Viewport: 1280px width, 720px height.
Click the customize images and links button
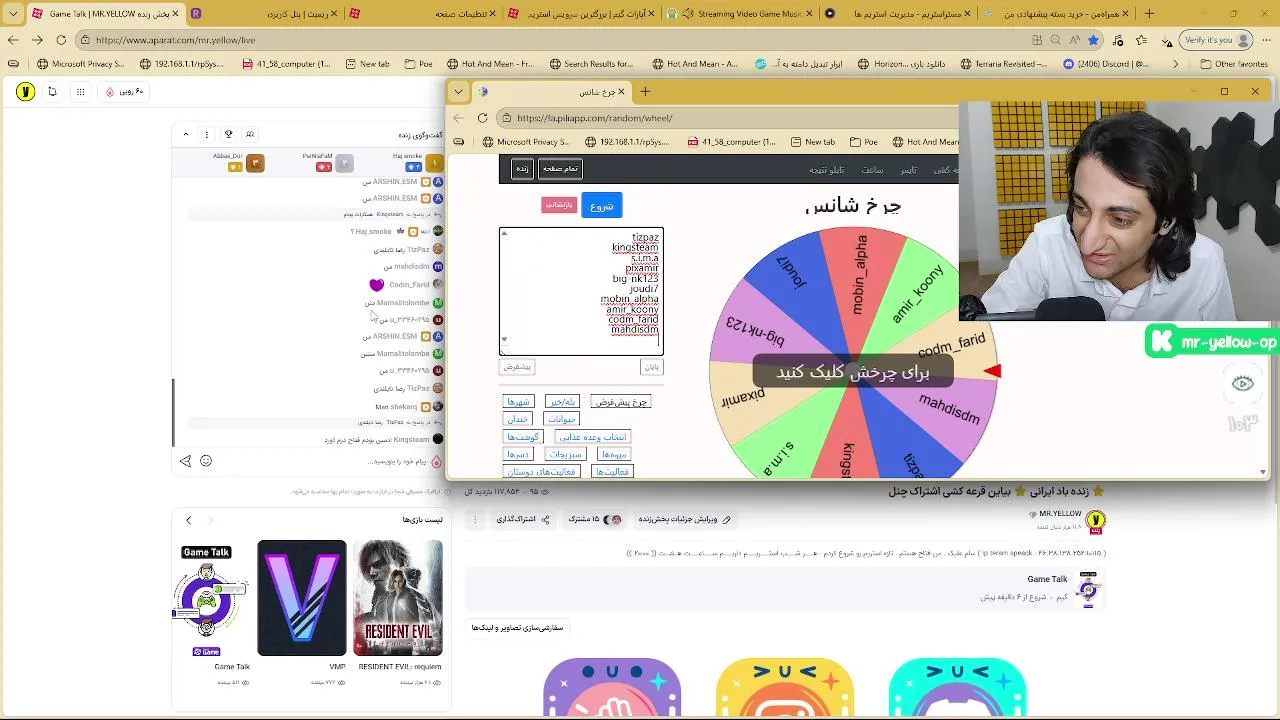pos(517,628)
